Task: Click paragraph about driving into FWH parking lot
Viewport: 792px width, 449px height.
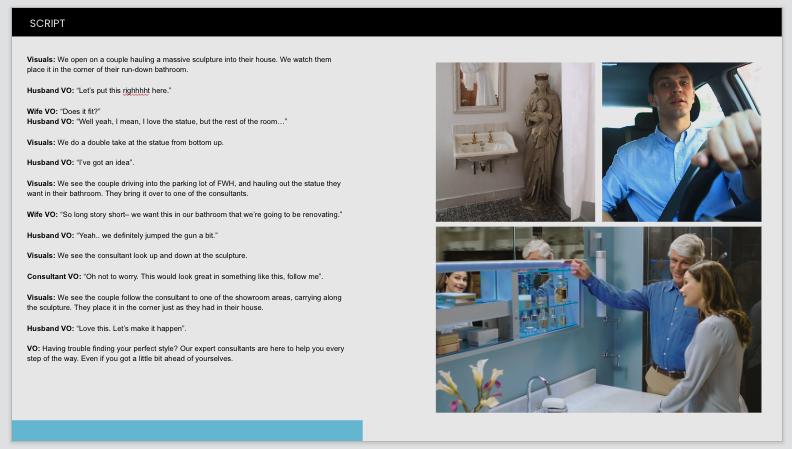Action: click(x=184, y=188)
